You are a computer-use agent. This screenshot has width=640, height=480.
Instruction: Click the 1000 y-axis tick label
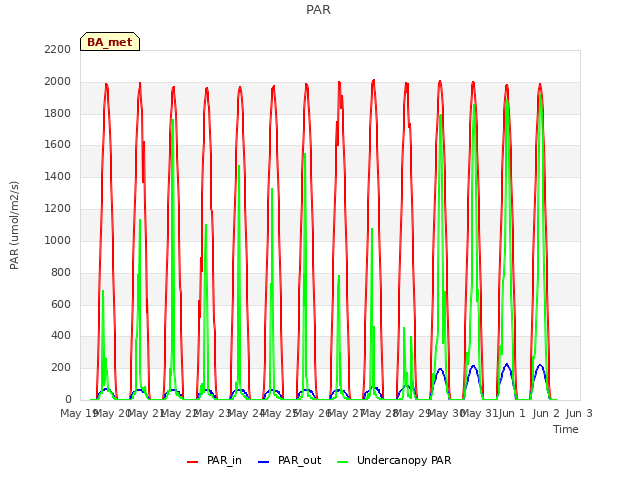click(58, 240)
